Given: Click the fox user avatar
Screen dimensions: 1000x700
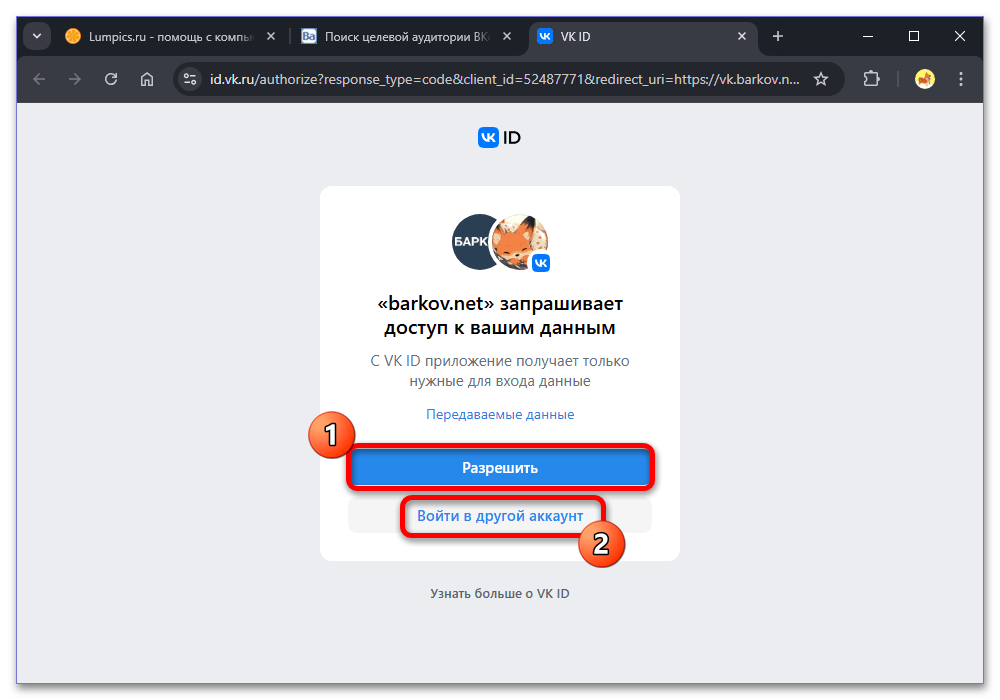Looking at the screenshot, I should 520,242.
